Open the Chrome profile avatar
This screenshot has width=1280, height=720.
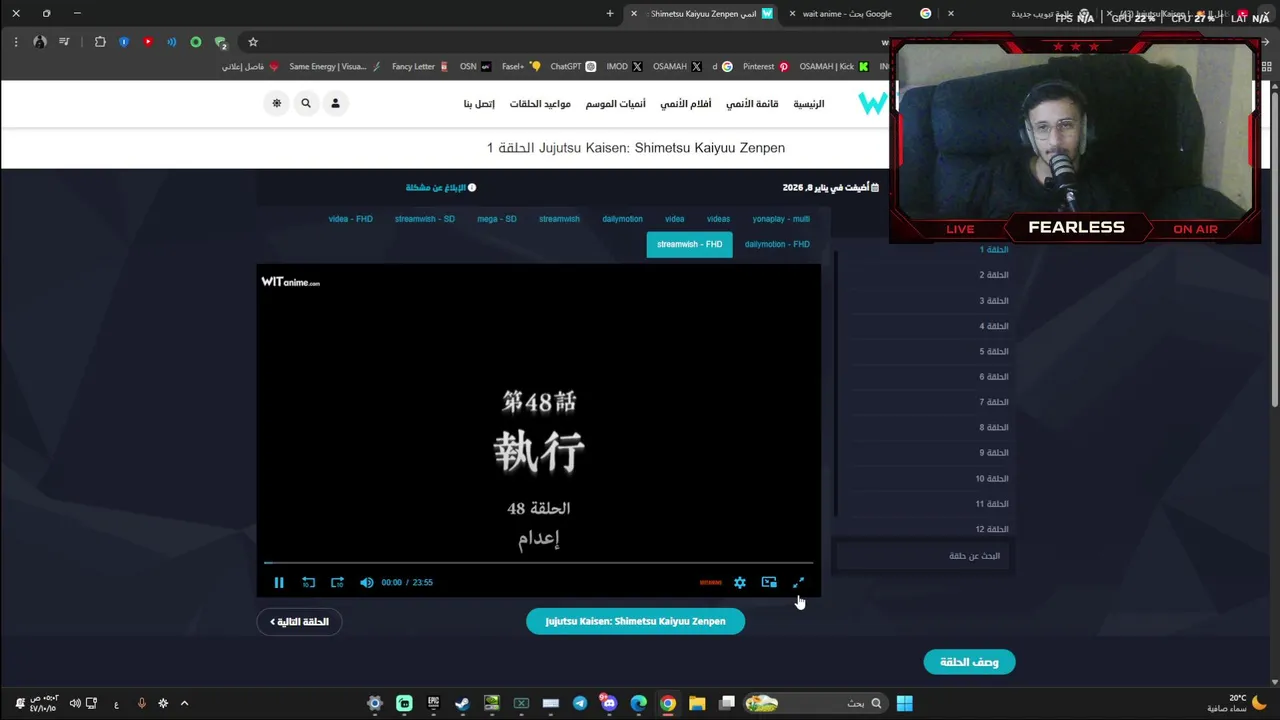(x=40, y=42)
